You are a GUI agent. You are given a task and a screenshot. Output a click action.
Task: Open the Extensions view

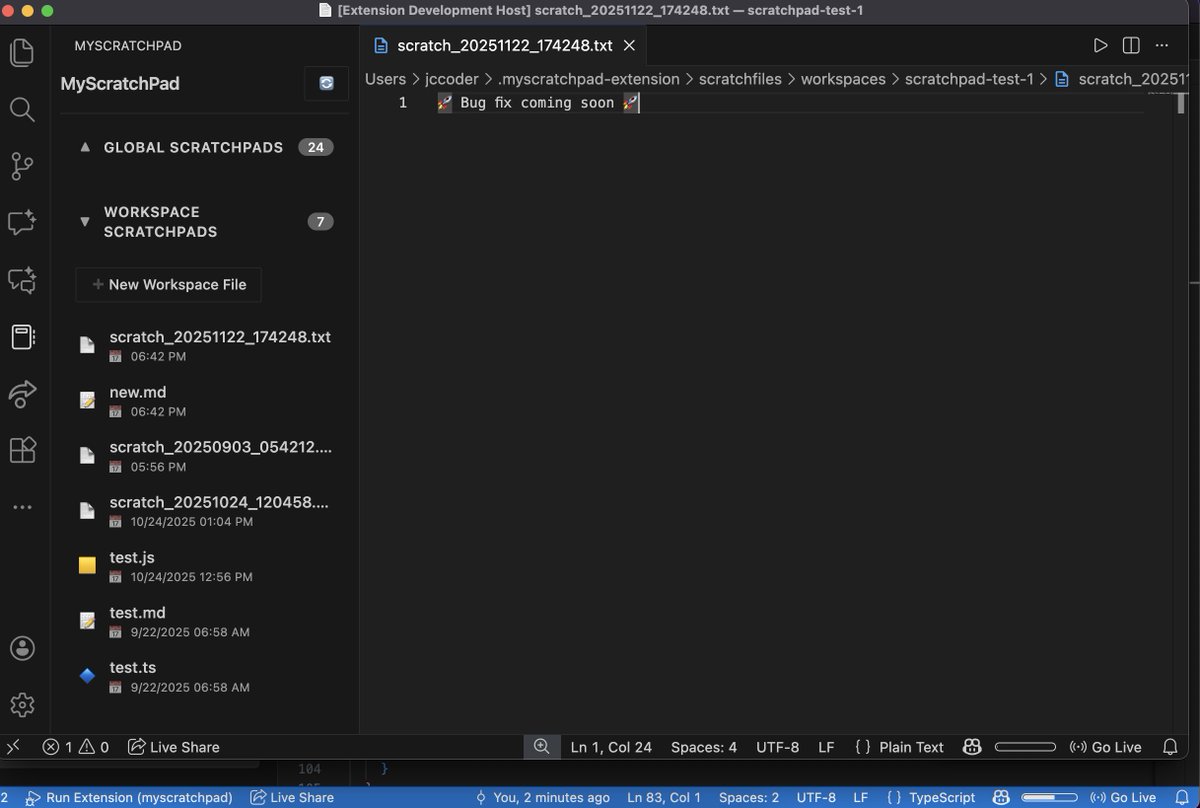[x=22, y=450]
